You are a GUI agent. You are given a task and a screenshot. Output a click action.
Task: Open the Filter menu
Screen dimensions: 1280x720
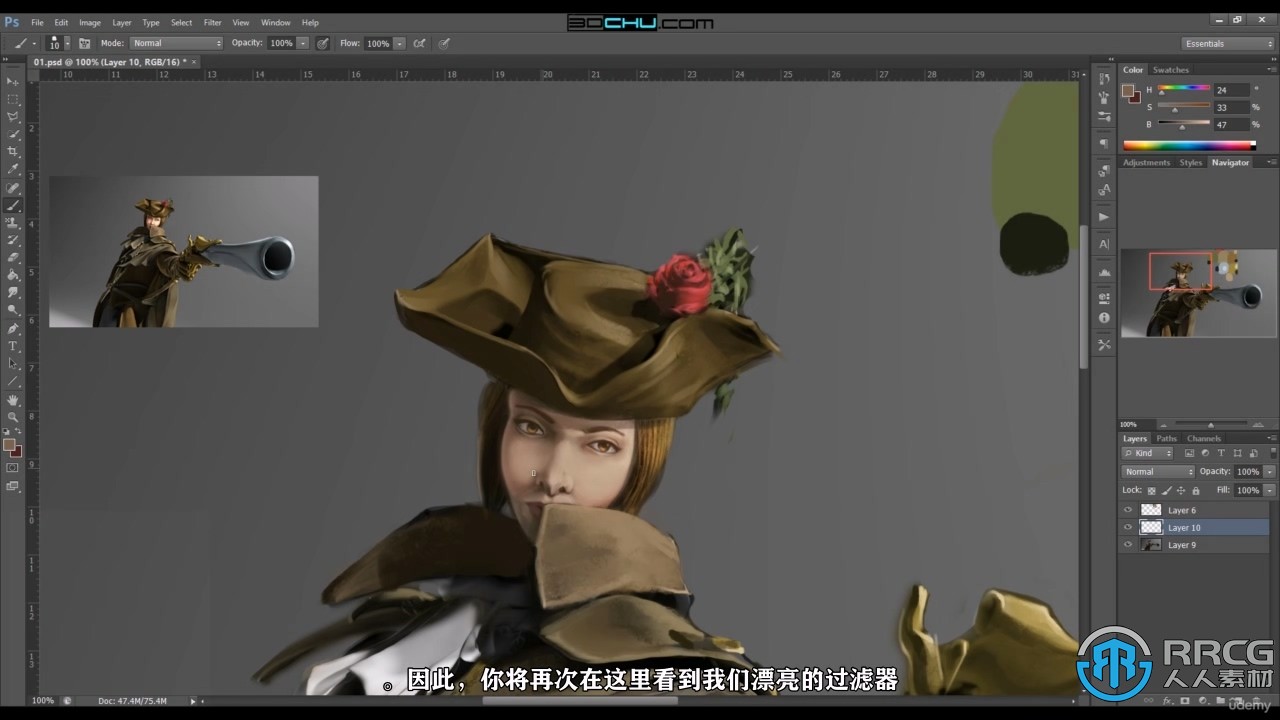(212, 22)
